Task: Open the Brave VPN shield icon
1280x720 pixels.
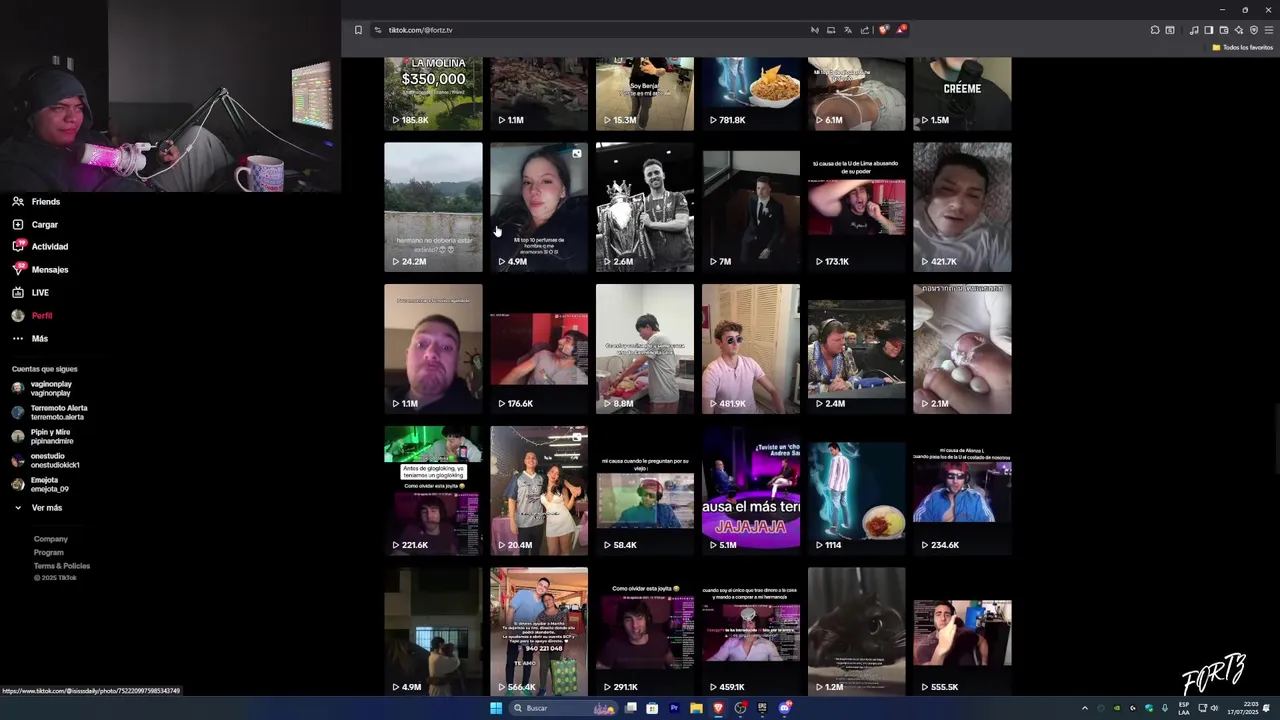Action: tap(1254, 30)
